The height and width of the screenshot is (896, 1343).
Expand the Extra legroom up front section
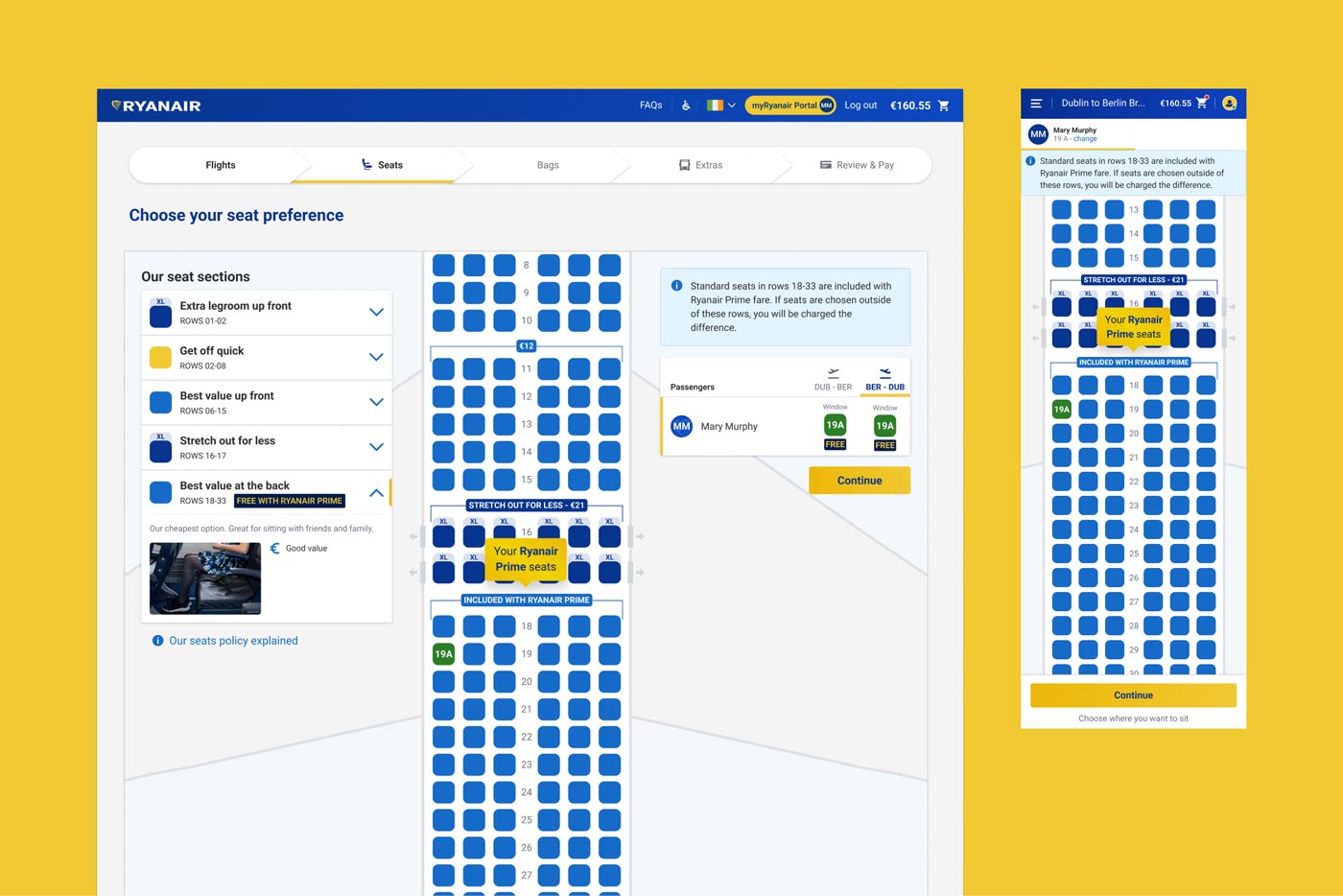pos(376,313)
